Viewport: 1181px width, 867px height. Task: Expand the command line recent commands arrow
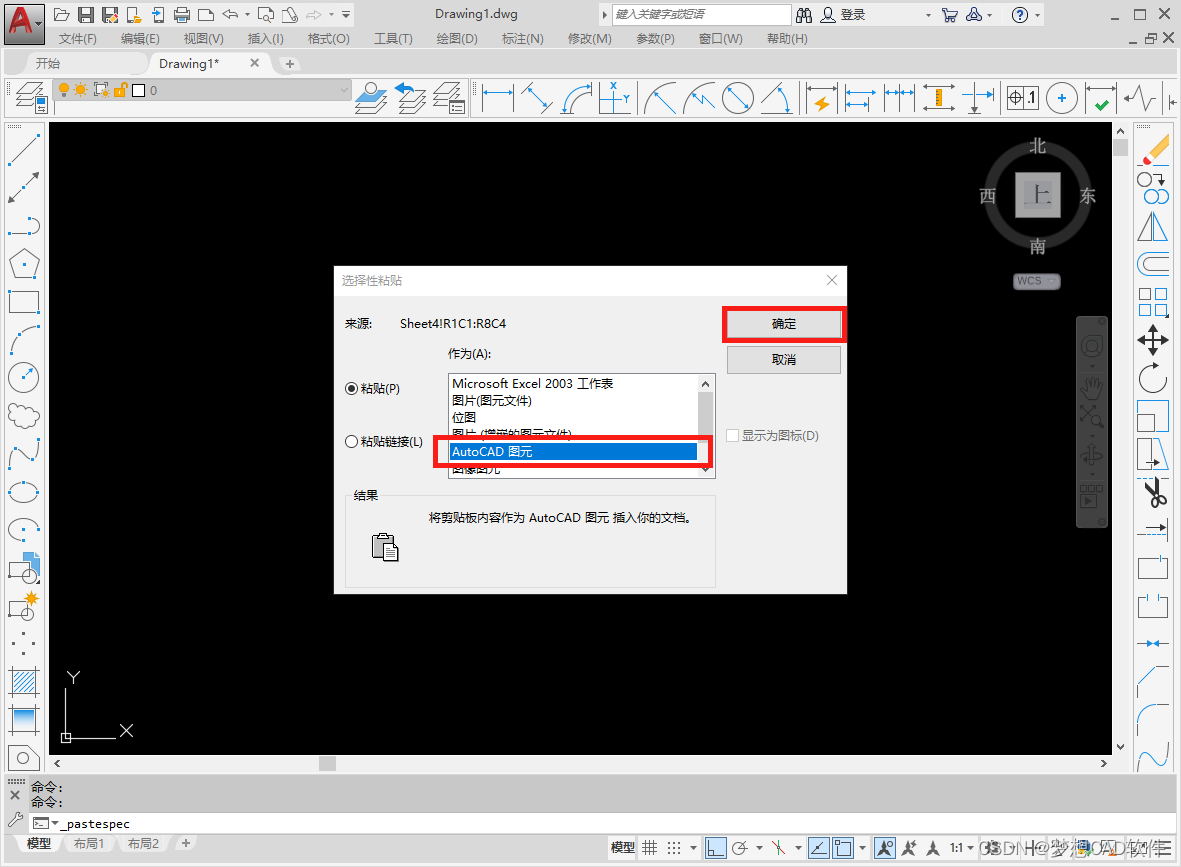pos(54,823)
